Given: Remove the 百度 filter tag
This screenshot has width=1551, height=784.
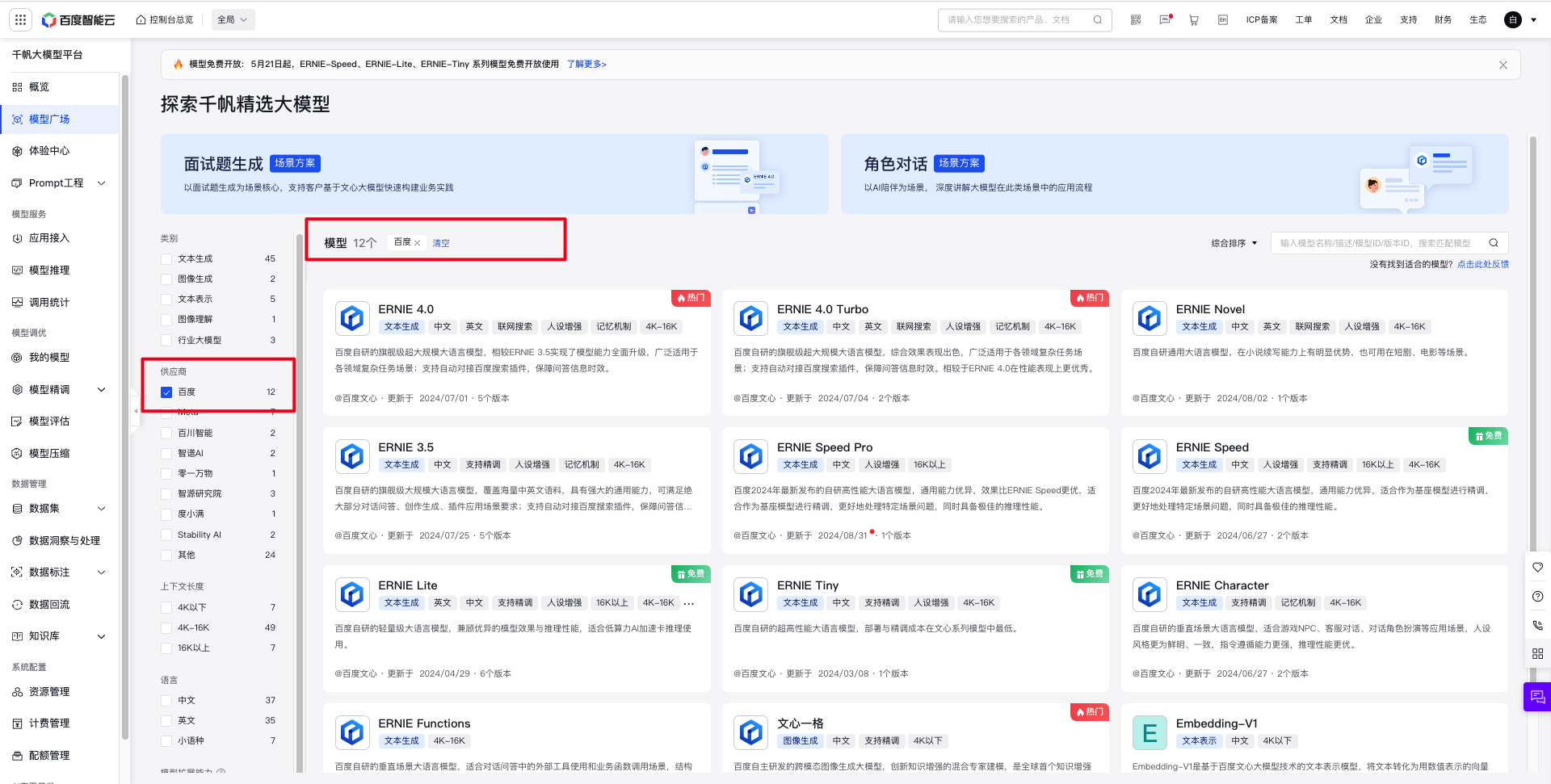Looking at the screenshot, I should [418, 243].
